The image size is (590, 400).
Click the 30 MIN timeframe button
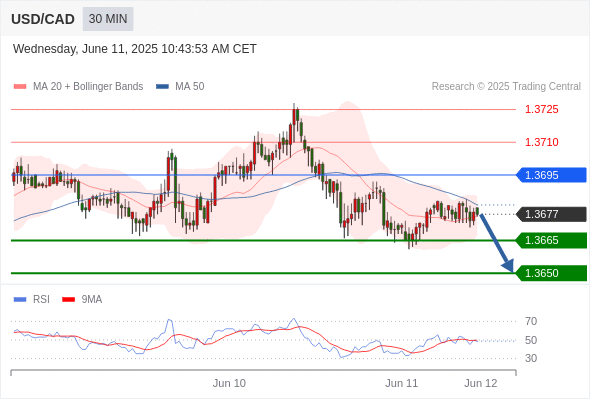click(108, 19)
